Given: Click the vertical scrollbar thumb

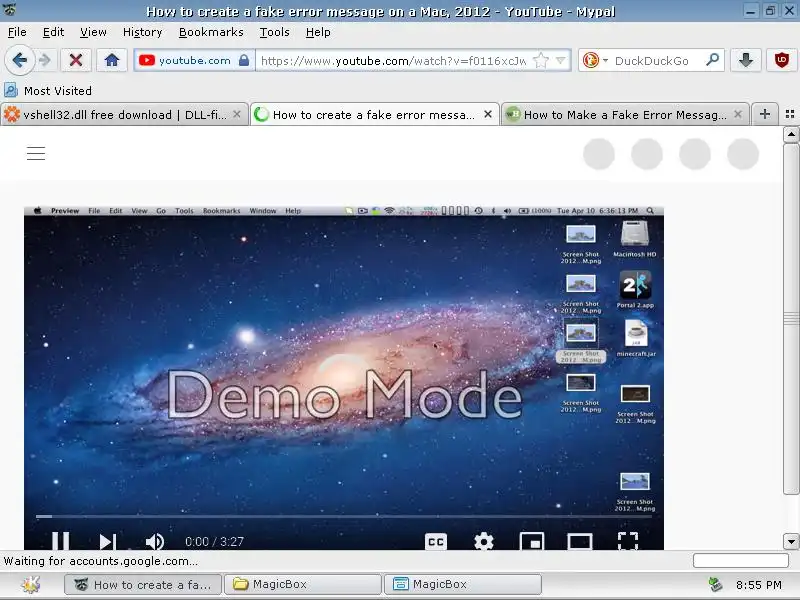Looking at the screenshot, I should point(791,319).
